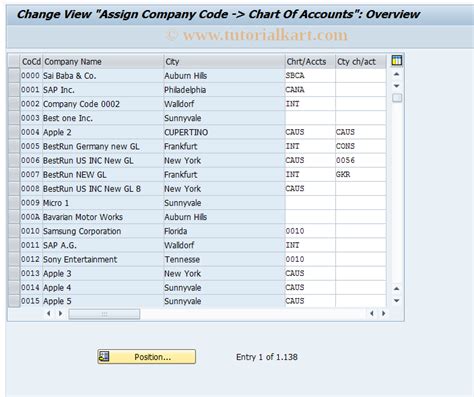Click the right scroll arrow beside slider

[x=60, y=313]
